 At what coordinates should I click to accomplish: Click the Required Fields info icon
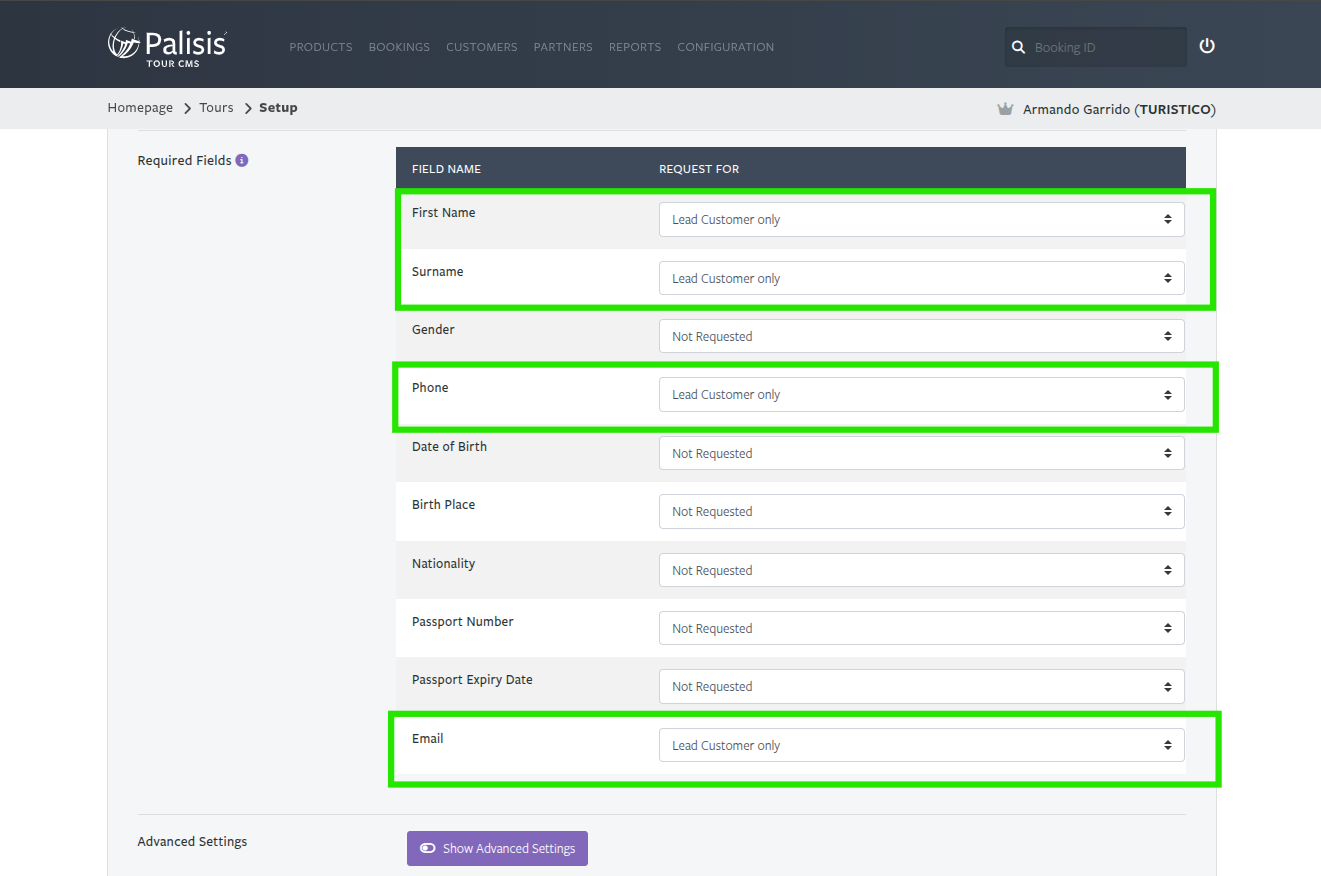(242, 160)
